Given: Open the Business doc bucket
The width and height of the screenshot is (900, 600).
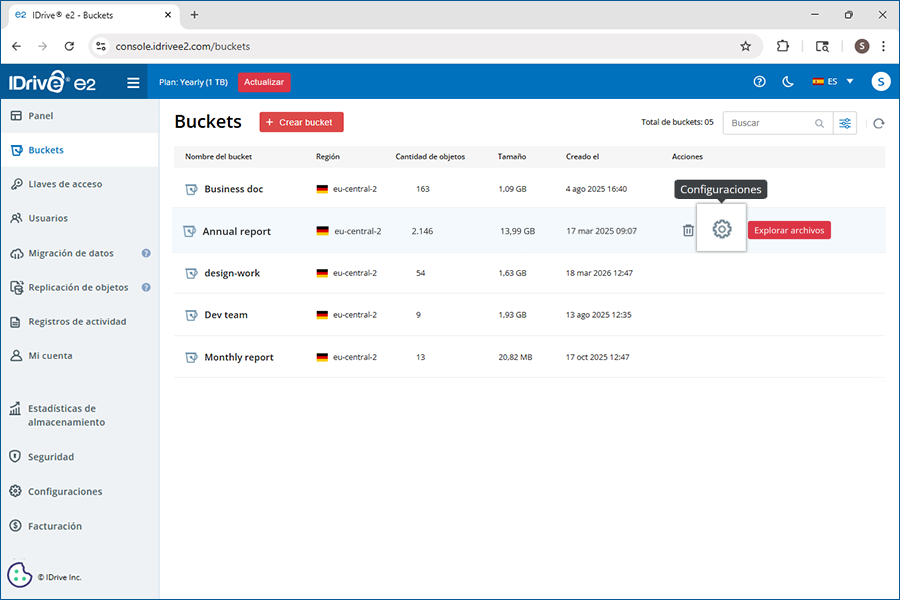Looking at the screenshot, I should tap(233, 189).
